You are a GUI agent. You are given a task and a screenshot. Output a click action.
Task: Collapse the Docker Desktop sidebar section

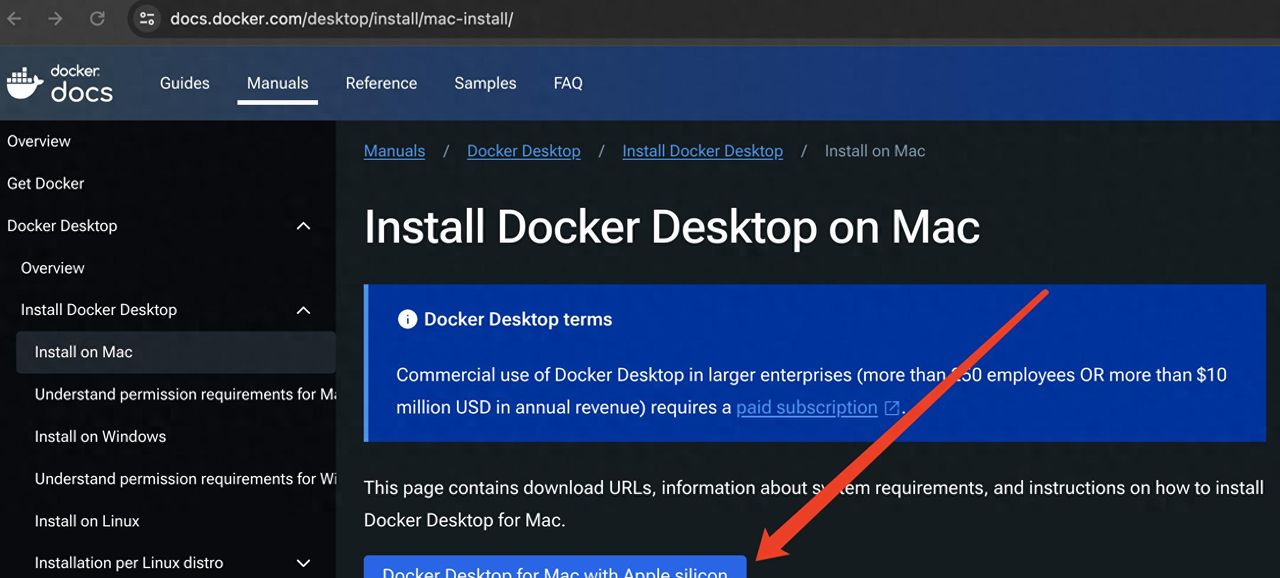coord(303,225)
